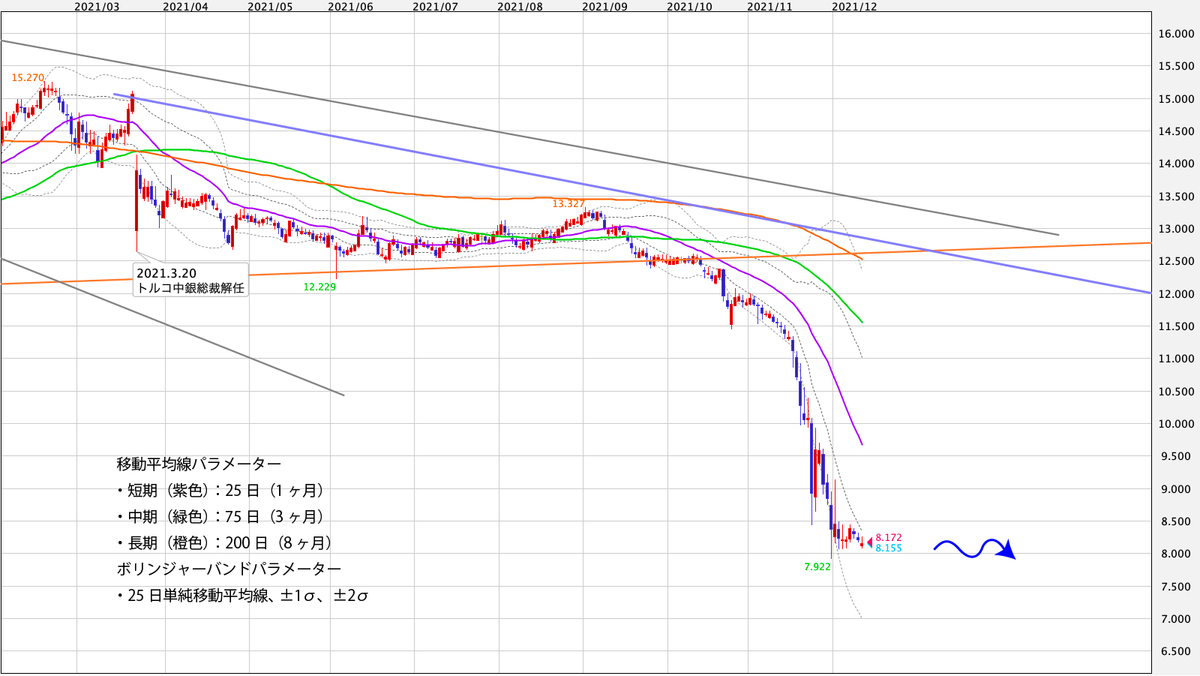
Task: Click the 2021/09 date label
Action: pos(604,6)
